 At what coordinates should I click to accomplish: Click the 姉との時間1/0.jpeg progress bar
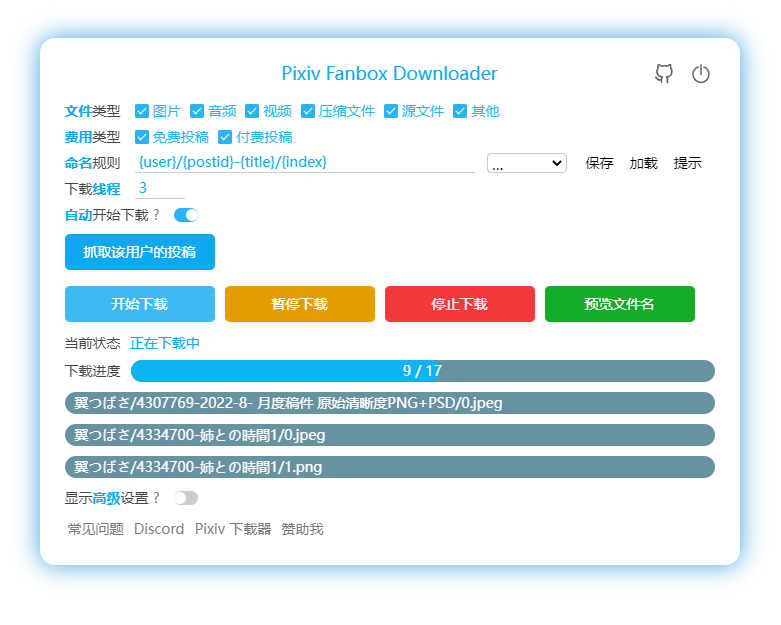coord(390,435)
